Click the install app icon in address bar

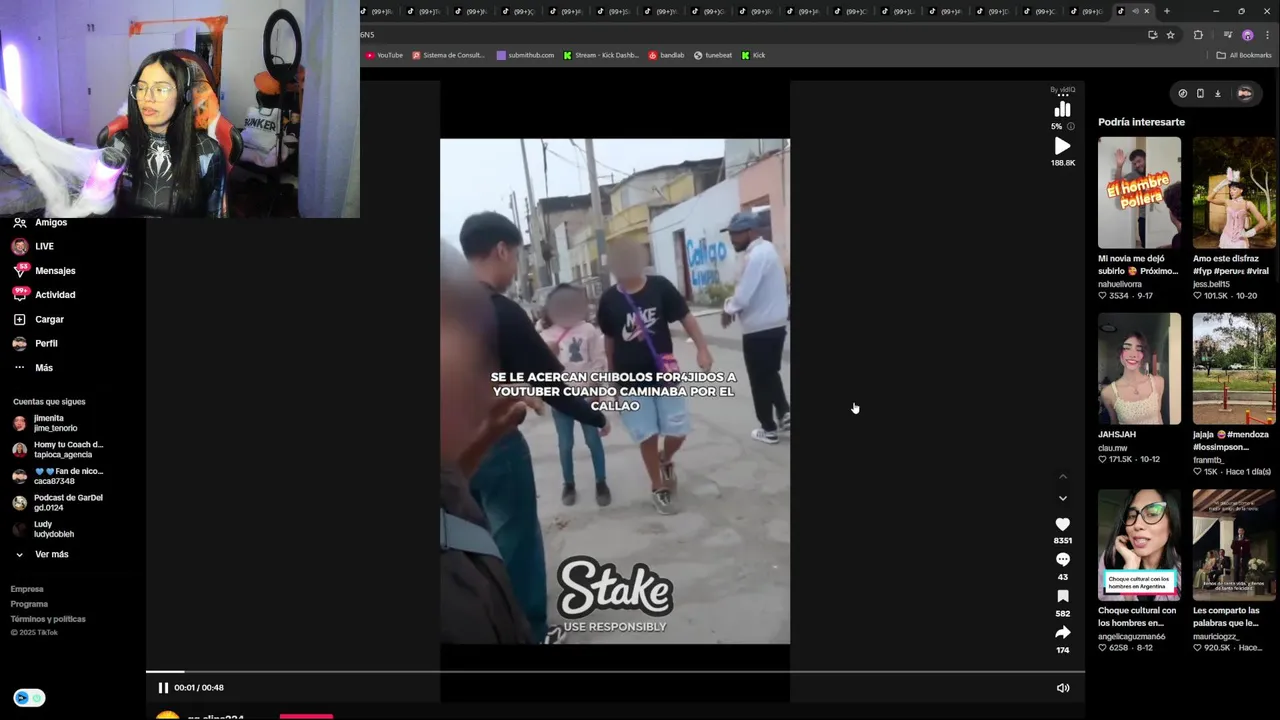coord(1153,35)
